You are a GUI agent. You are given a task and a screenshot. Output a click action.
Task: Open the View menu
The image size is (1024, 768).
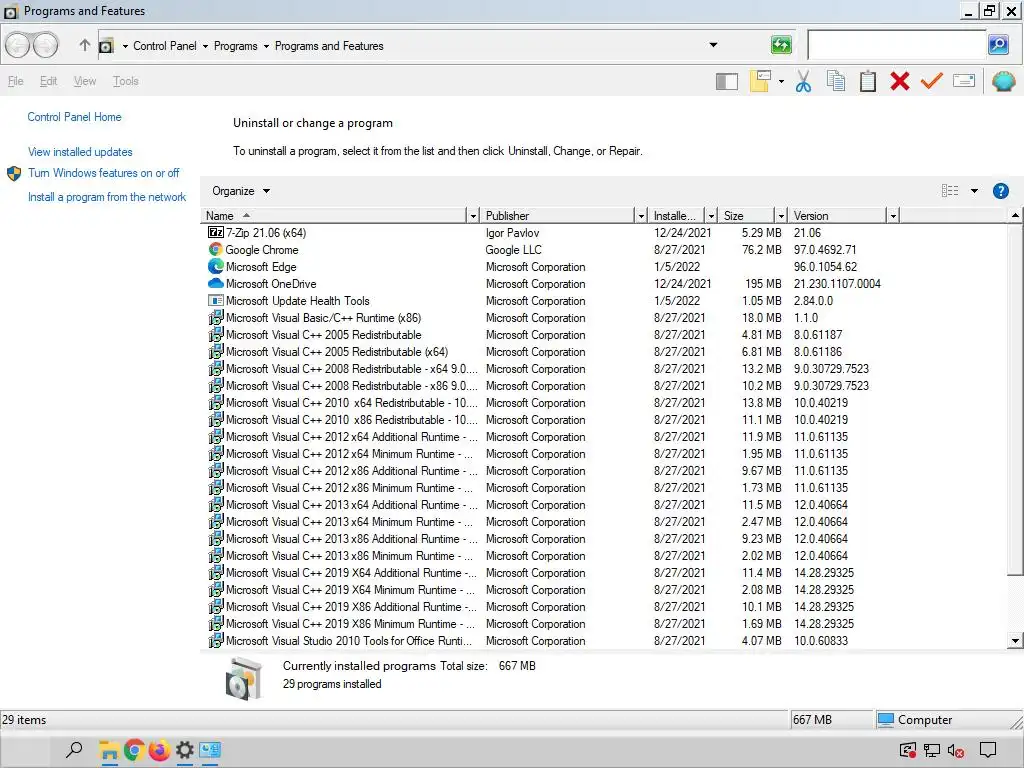pyautogui.click(x=85, y=81)
